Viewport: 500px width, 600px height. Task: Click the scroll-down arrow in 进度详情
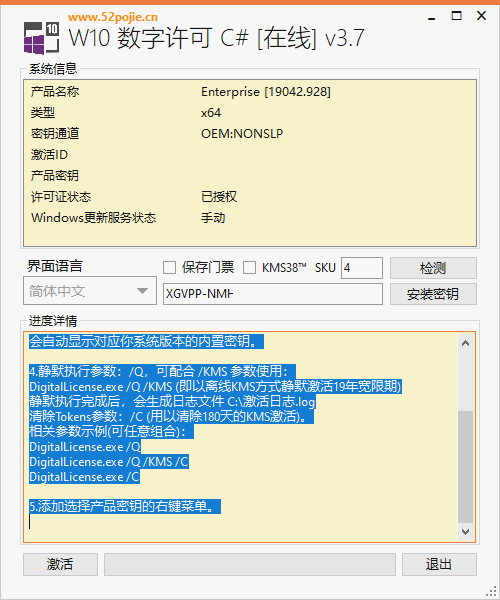(x=466, y=532)
